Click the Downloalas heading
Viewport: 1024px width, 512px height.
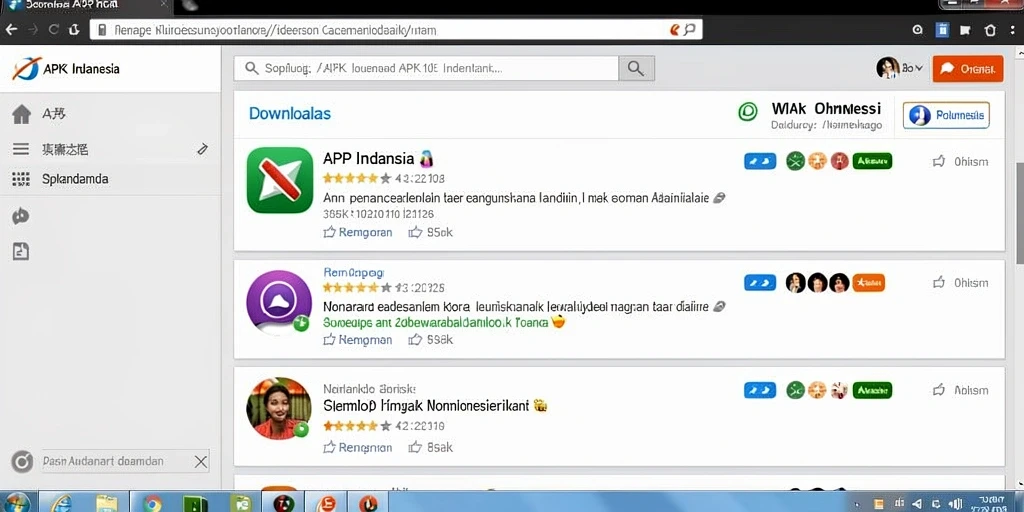pos(290,114)
